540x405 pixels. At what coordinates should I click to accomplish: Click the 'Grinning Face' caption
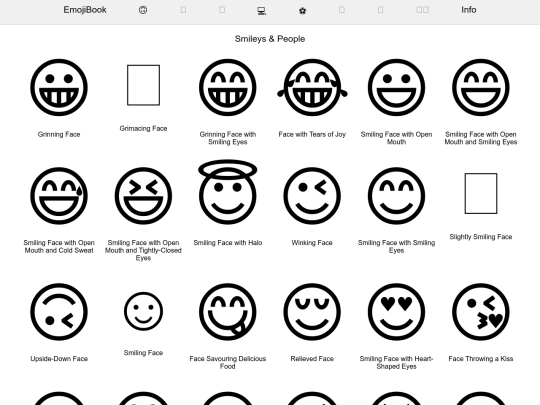tap(59, 134)
